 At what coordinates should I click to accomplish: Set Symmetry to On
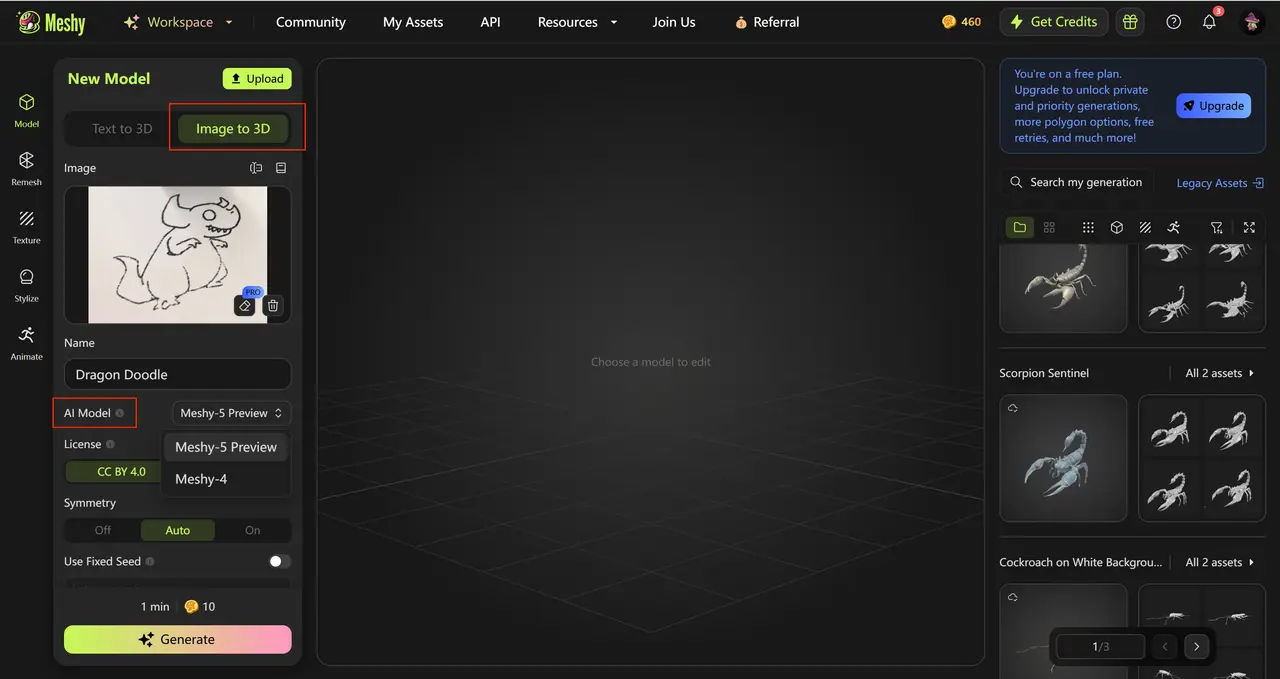click(252, 530)
